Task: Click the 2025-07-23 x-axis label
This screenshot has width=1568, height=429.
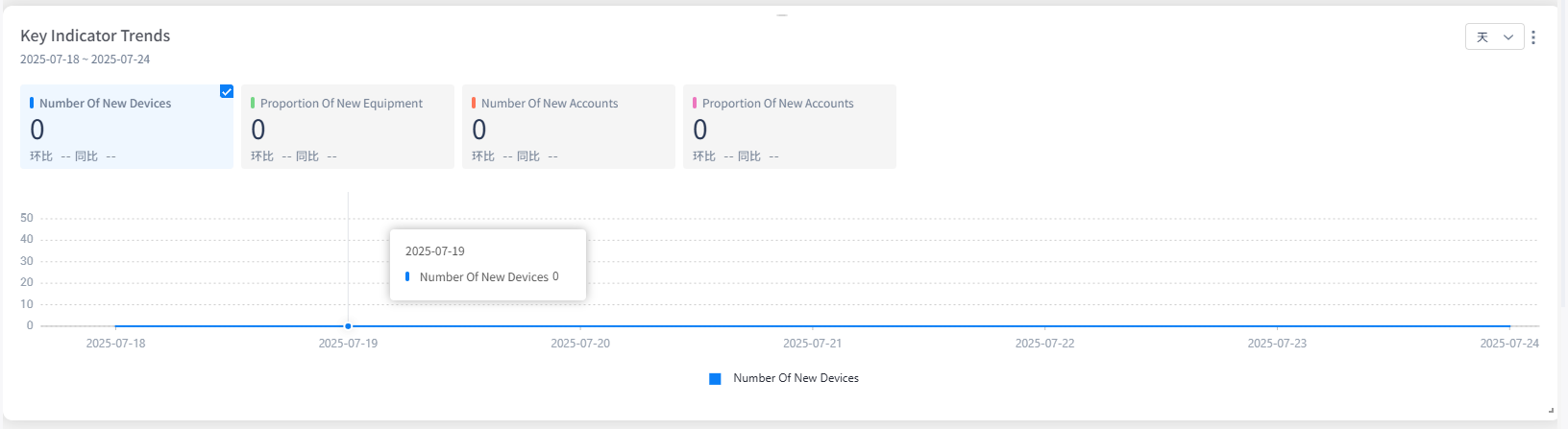Action: [x=1277, y=344]
